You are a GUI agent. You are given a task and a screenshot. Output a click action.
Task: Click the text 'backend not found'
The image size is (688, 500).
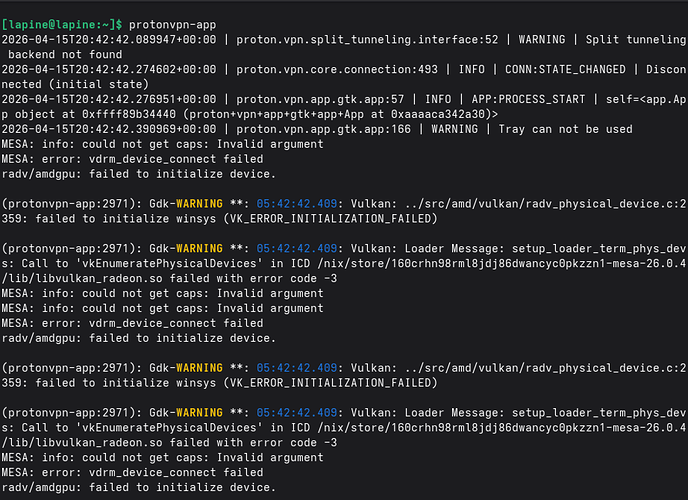[x=65, y=54]
